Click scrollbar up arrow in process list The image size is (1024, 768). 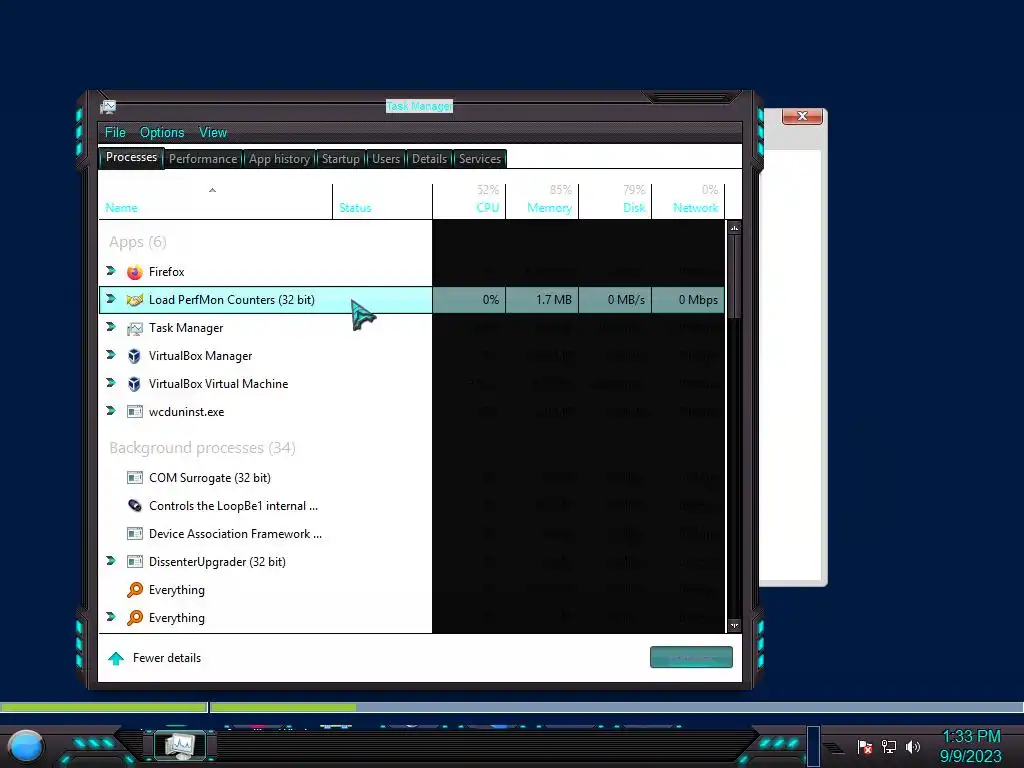click(x=734, y=228)
